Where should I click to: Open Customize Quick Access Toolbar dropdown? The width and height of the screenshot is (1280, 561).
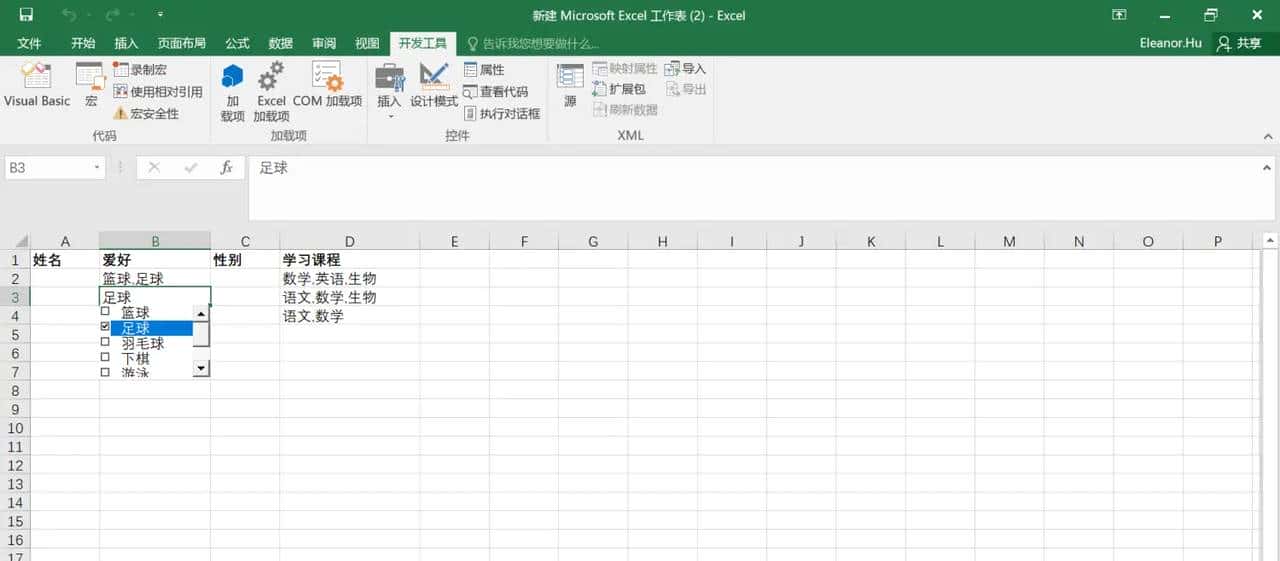pos(161,15)
